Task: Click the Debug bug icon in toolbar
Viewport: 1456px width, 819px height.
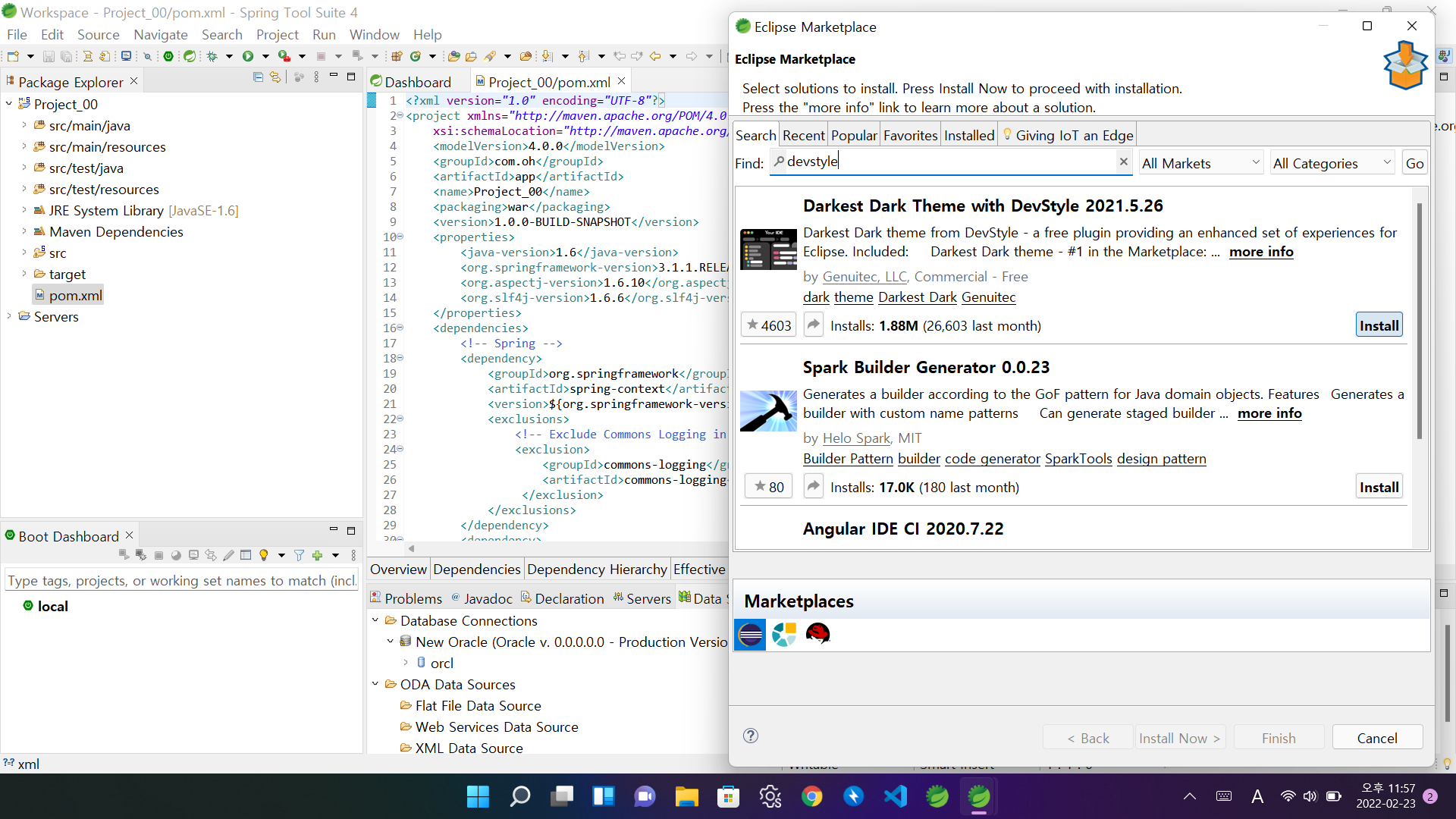Action: point(212,56)
